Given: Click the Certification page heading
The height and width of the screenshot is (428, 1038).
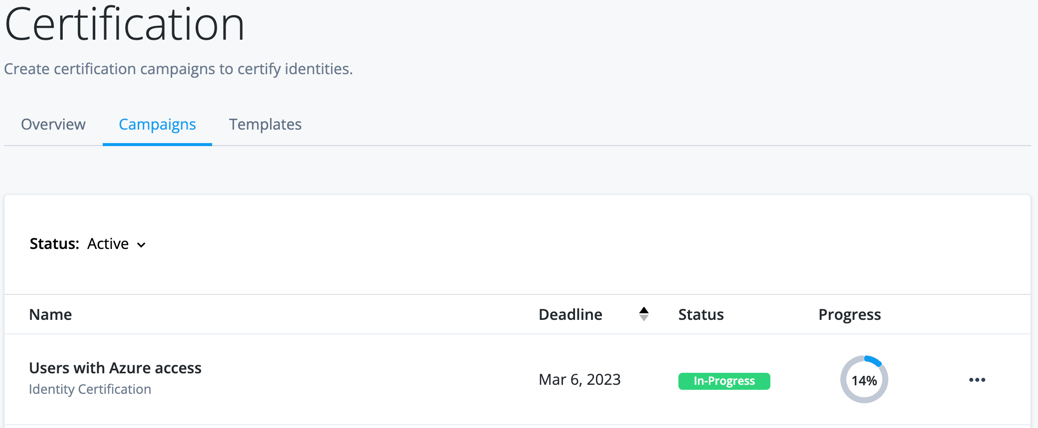Looking at the screenshot, I should tap(125, 23).
